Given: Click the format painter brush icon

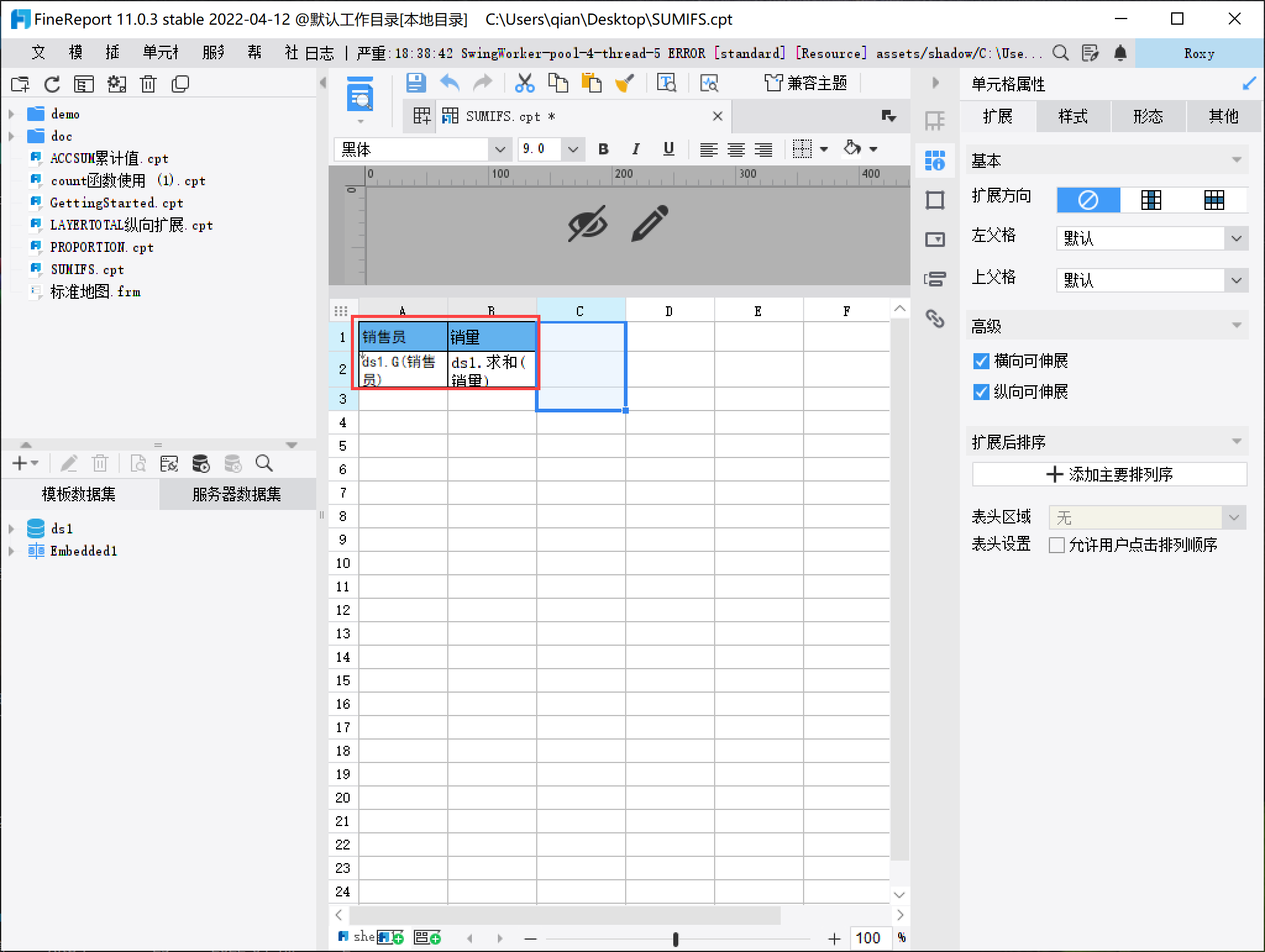Looking at the screenshot, I should coord(624,83).
